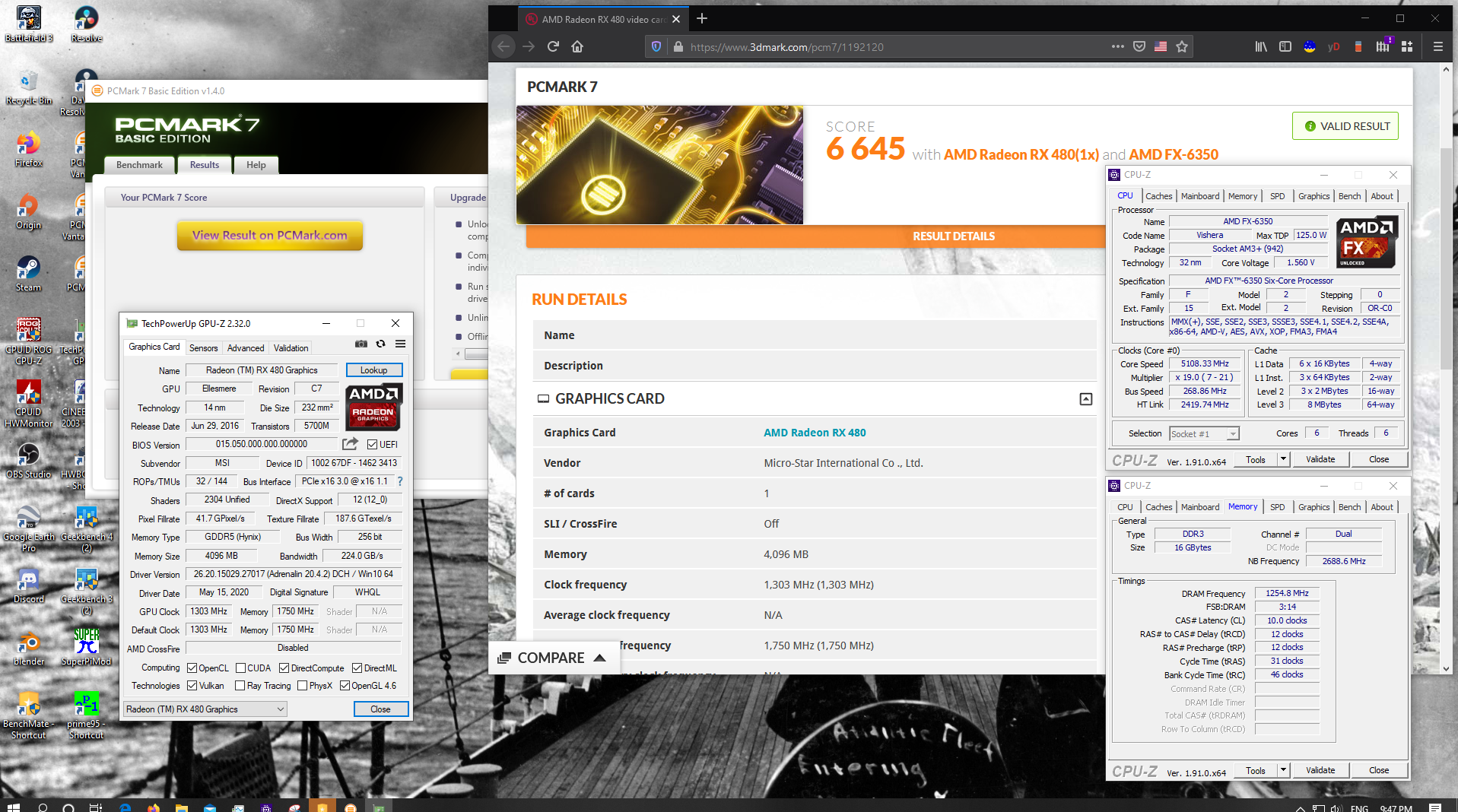The width and height of the screenshot is (1458, 812).
Task: Open Battlefield 3 desktop shortcut
Action: (x=29, y=23)
